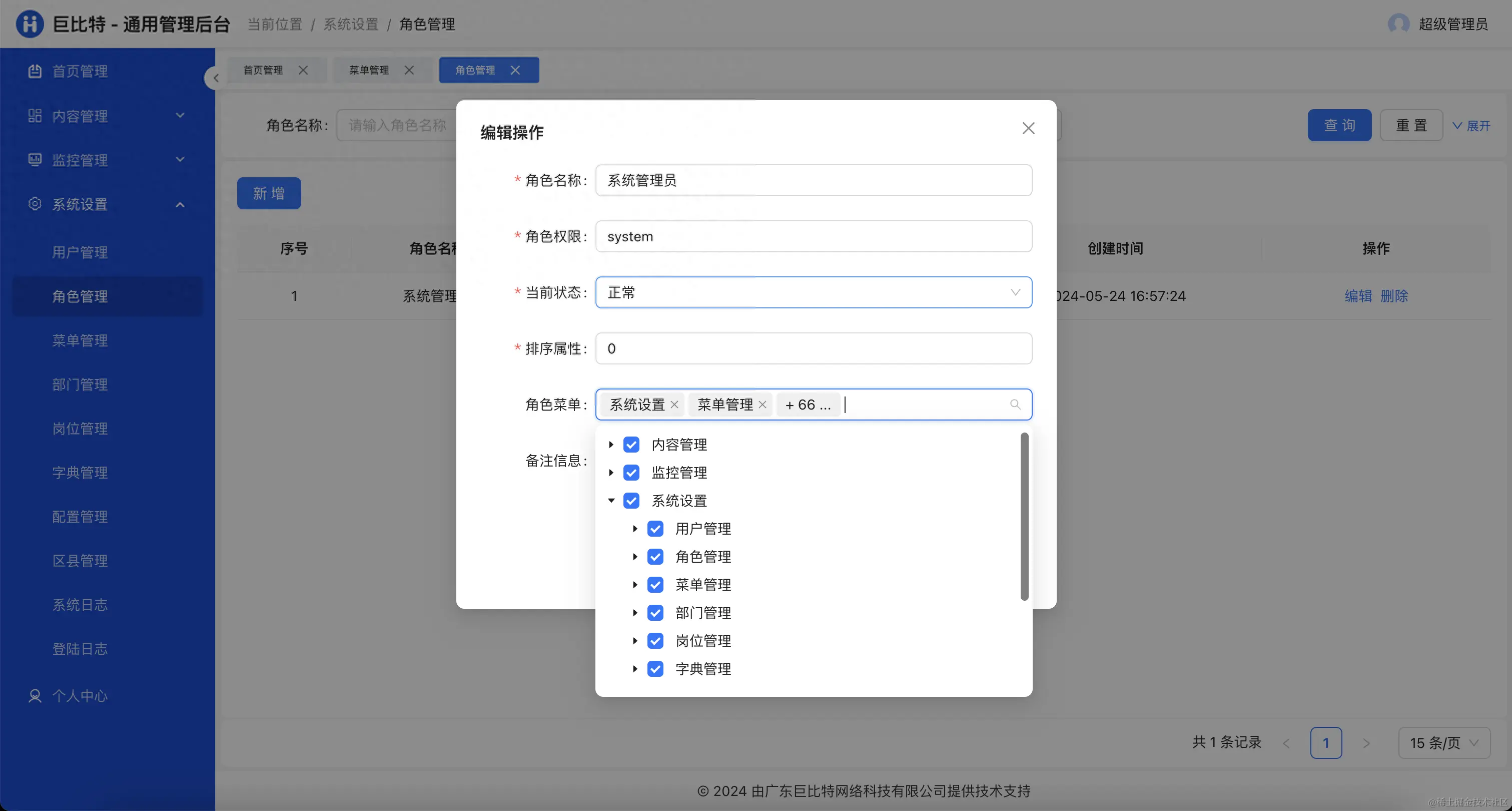Remove the 菜单管理 tag from 角色菜单
The height and width of the screenshot is (811, 1512).
click(x=763, y=404)
